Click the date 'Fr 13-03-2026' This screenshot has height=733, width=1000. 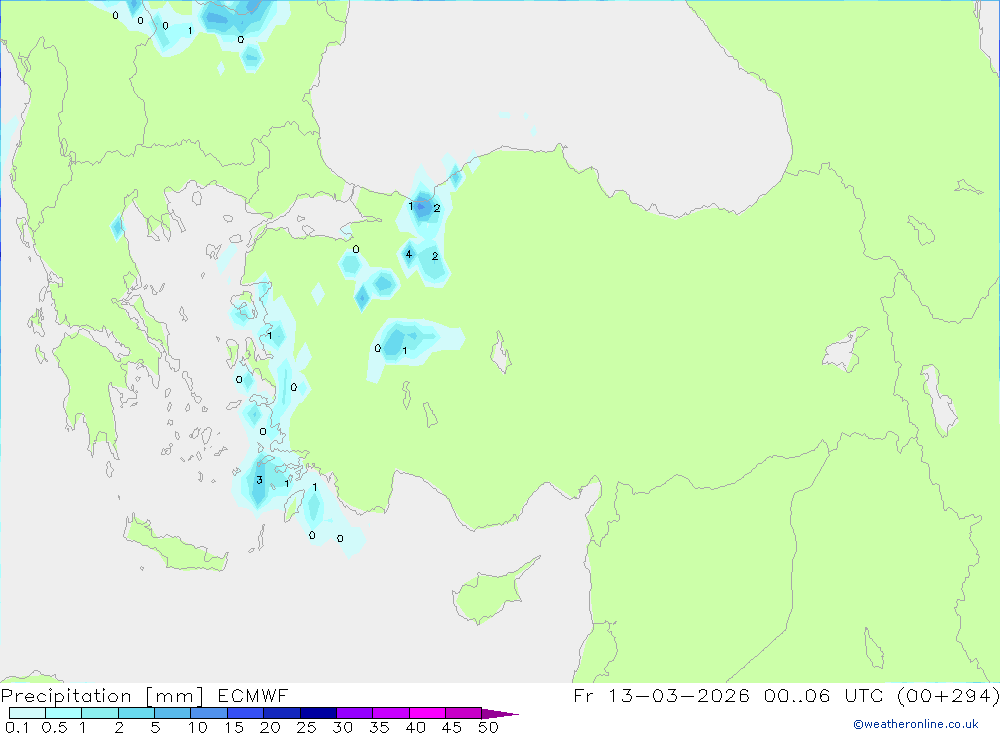(x=661, y=695)
